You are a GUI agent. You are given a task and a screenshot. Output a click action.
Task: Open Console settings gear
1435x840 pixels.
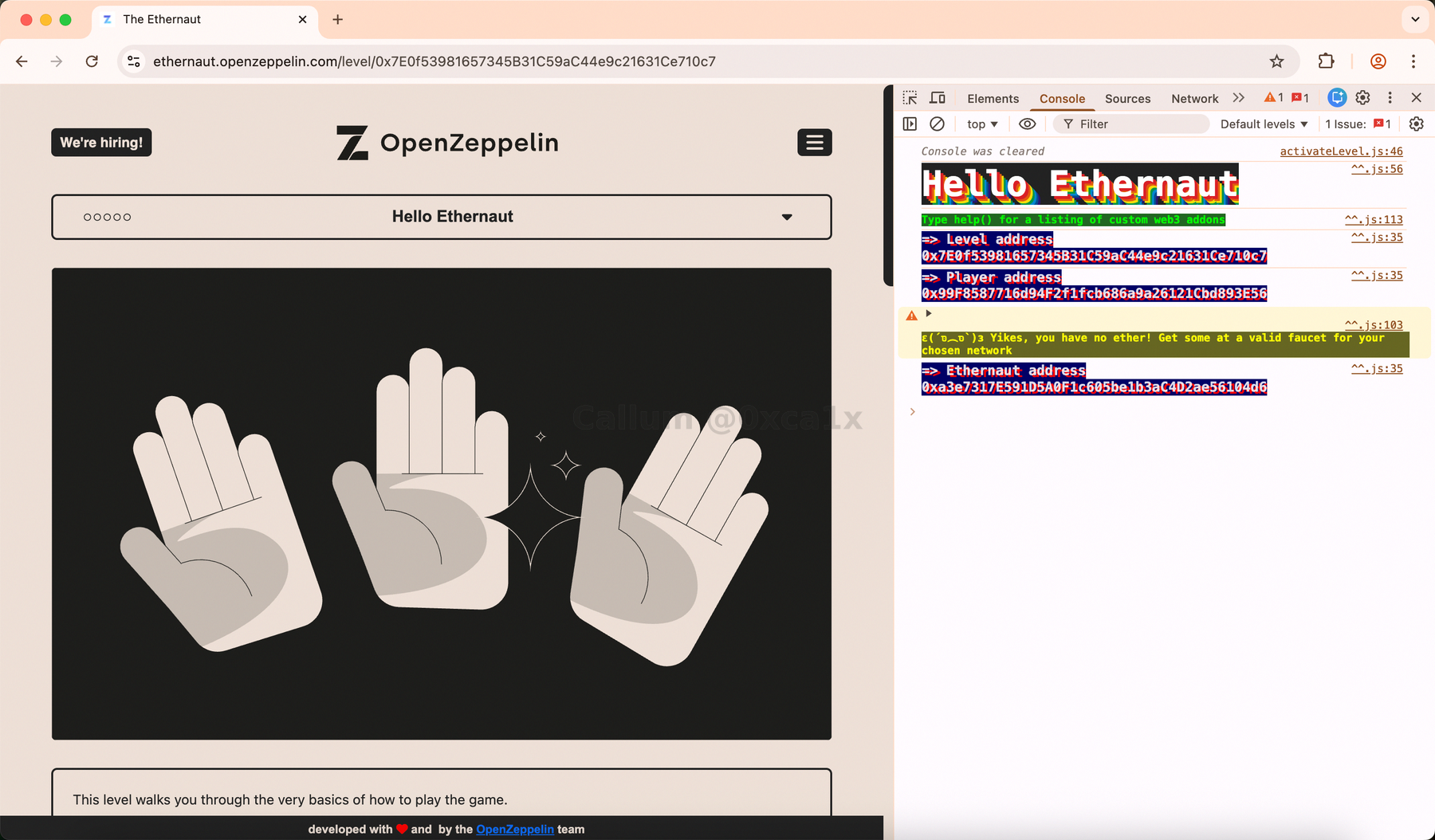[x=1417, y=124]
